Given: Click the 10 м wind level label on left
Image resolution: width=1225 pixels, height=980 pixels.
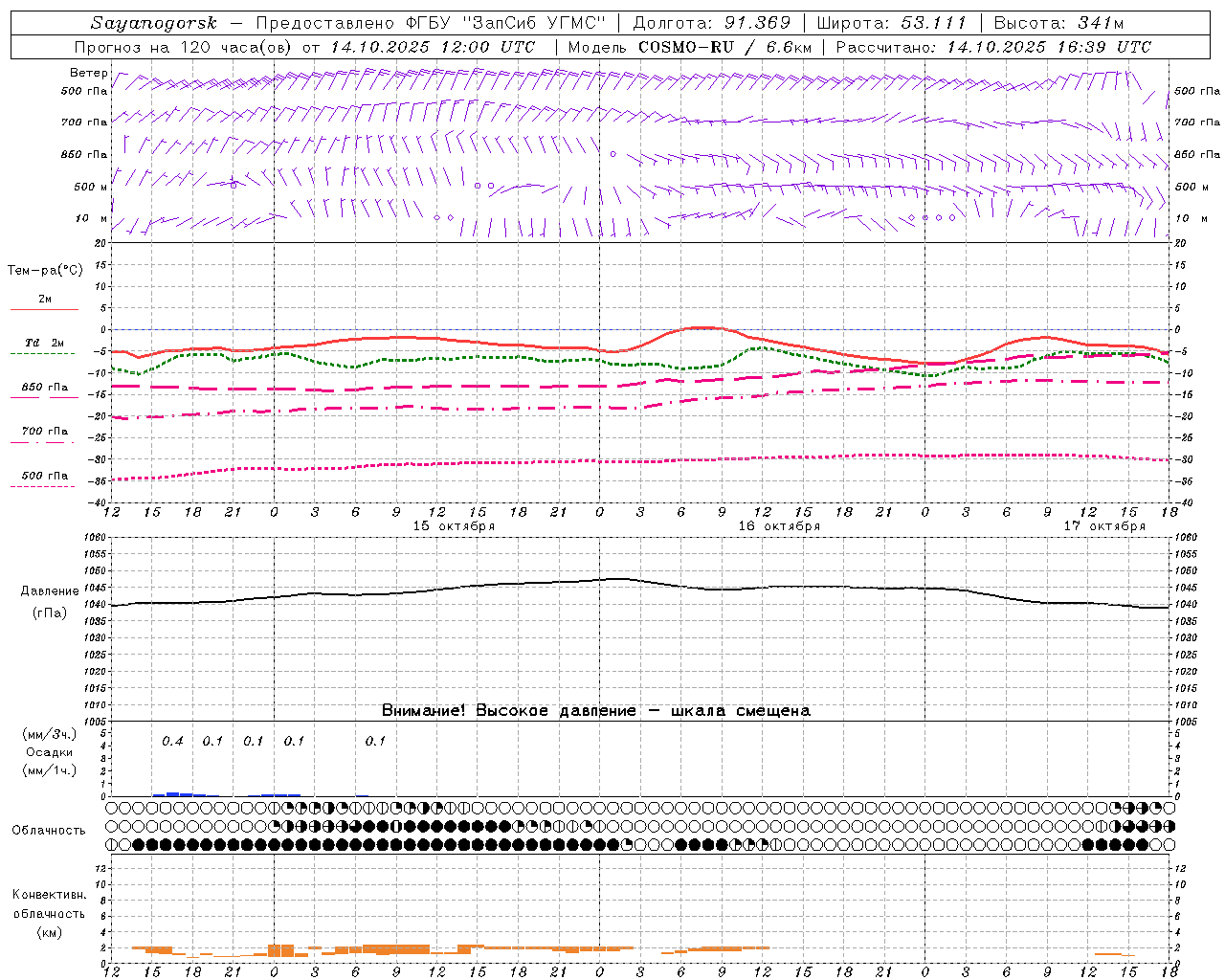Looking at the screenshot, I should [x=91, y=218].
